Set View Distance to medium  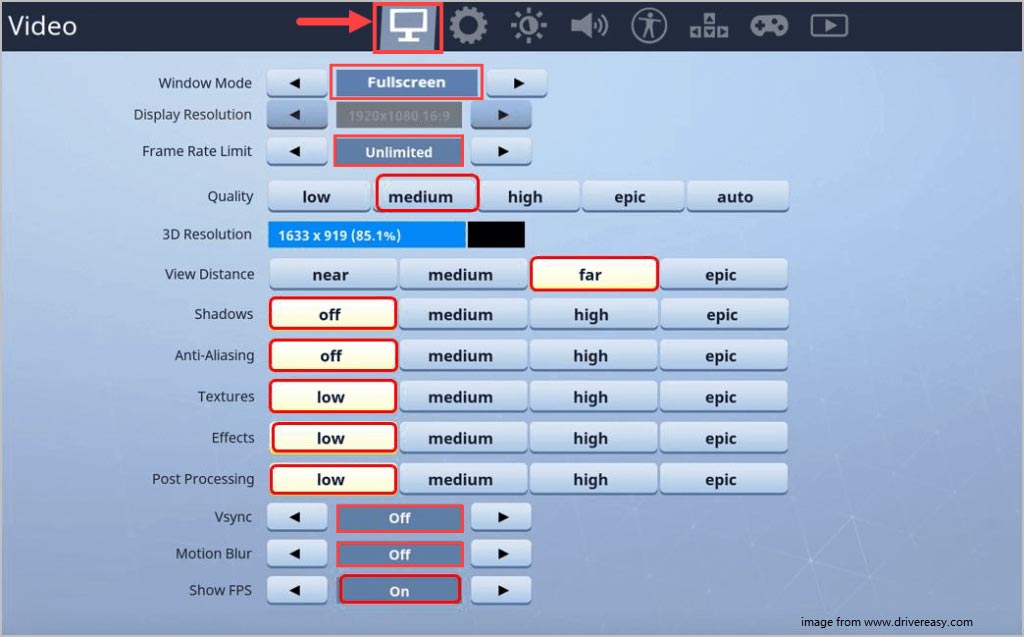tap(463, 274)
